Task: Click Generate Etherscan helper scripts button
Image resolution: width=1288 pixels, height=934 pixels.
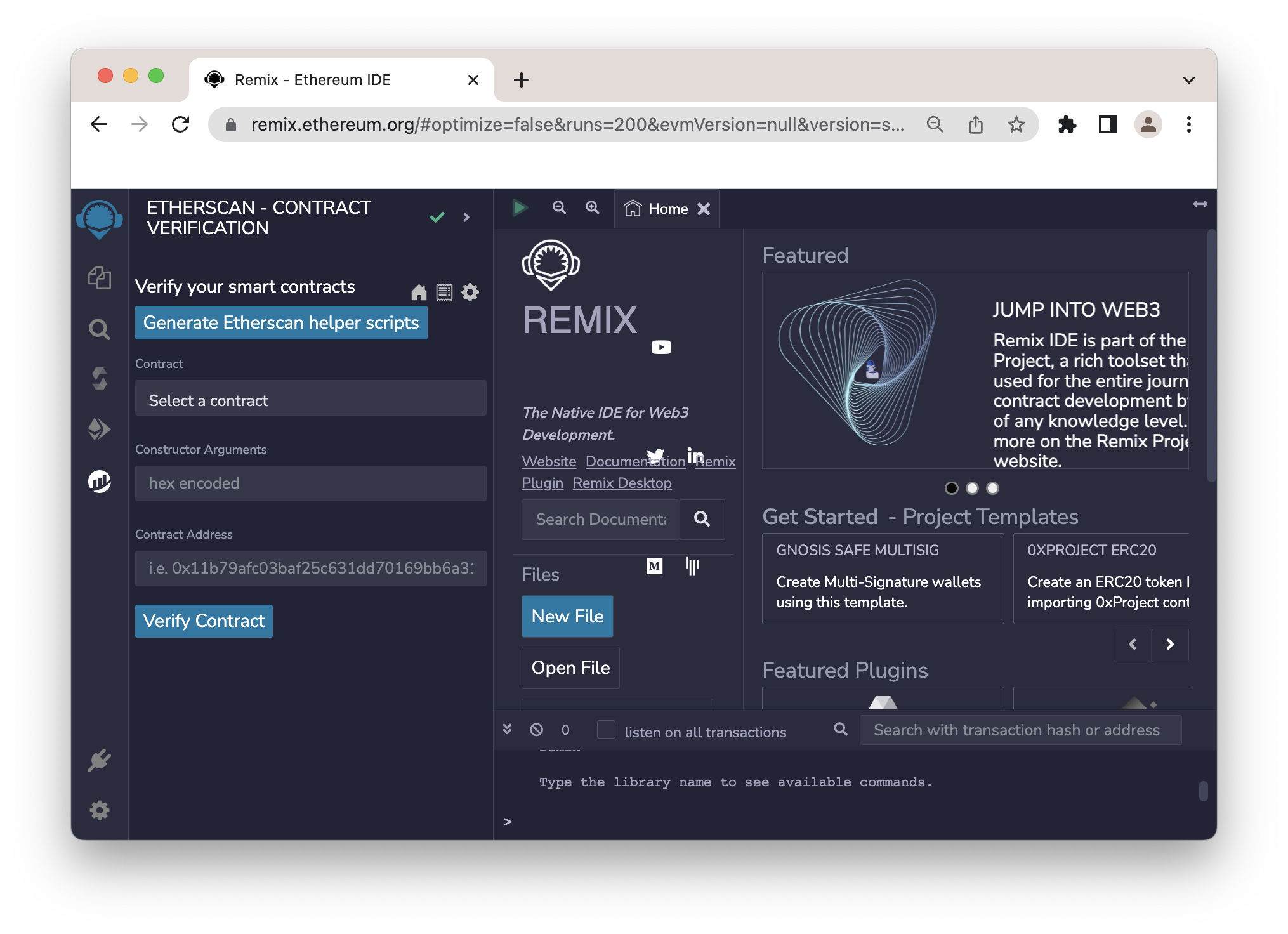Action: (x=280, y=323)
